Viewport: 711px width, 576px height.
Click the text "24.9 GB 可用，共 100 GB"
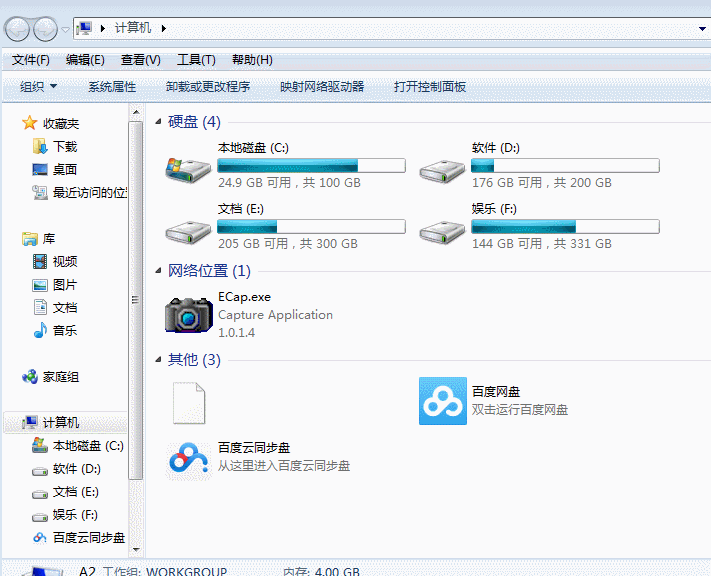[x=289, y=183]
